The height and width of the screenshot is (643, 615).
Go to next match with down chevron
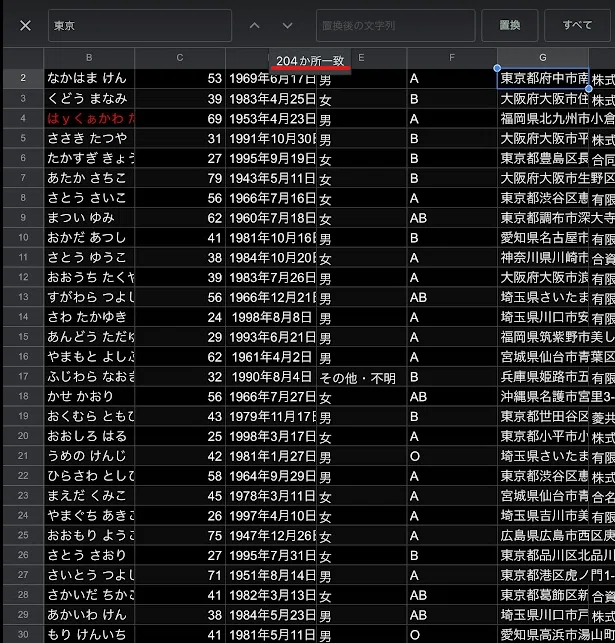[x=287, y=26]
